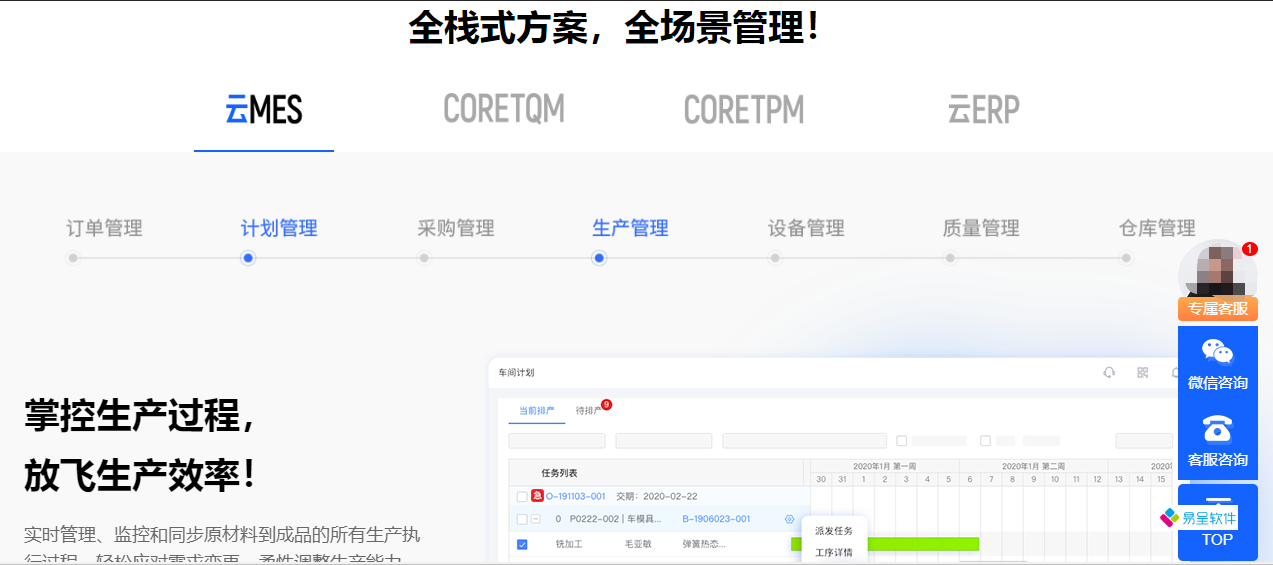The image size is (1273, 565).
Task: Select the 仓库管理 step label
Action: click(1157, 228)
